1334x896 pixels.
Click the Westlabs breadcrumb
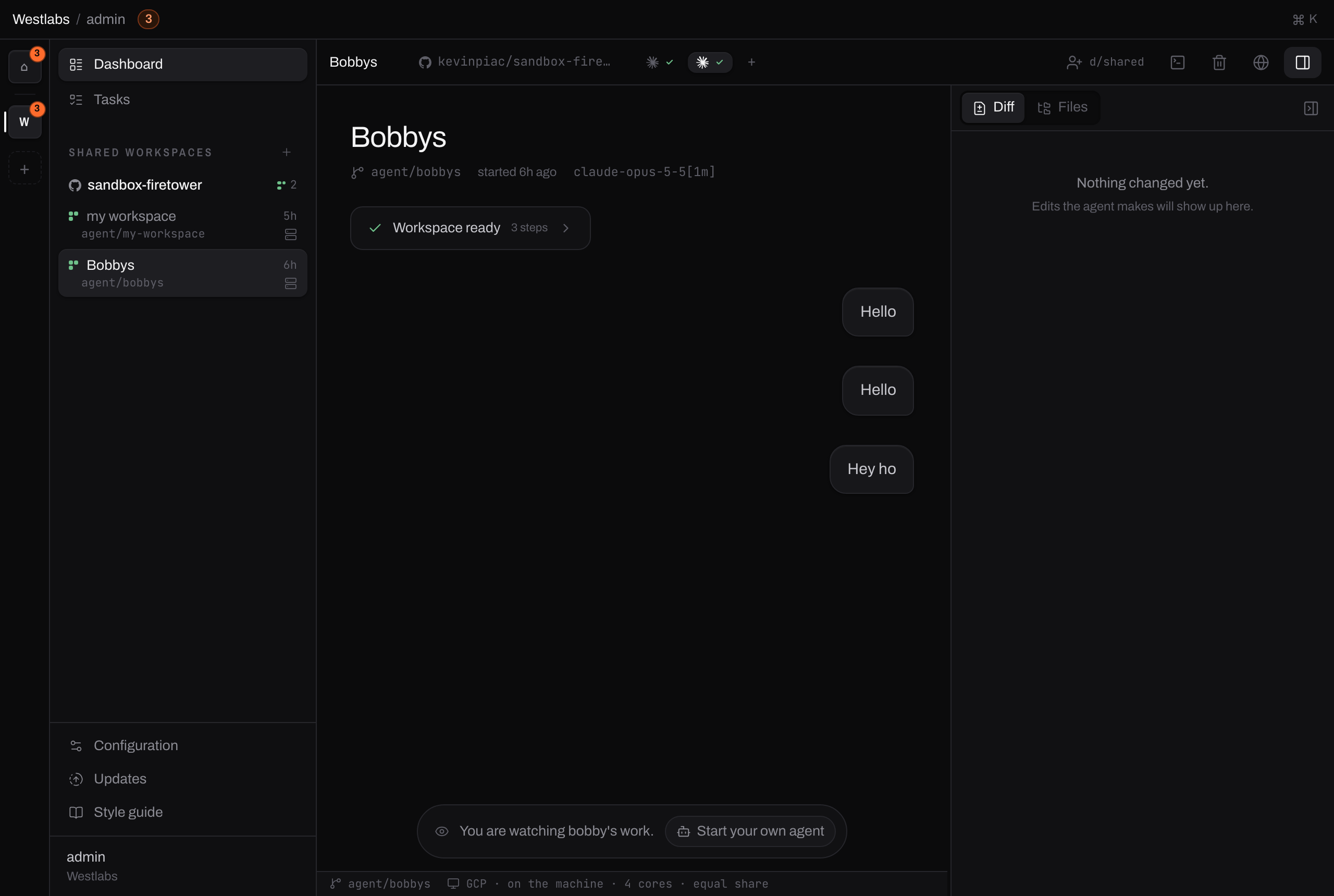[41, 19]
